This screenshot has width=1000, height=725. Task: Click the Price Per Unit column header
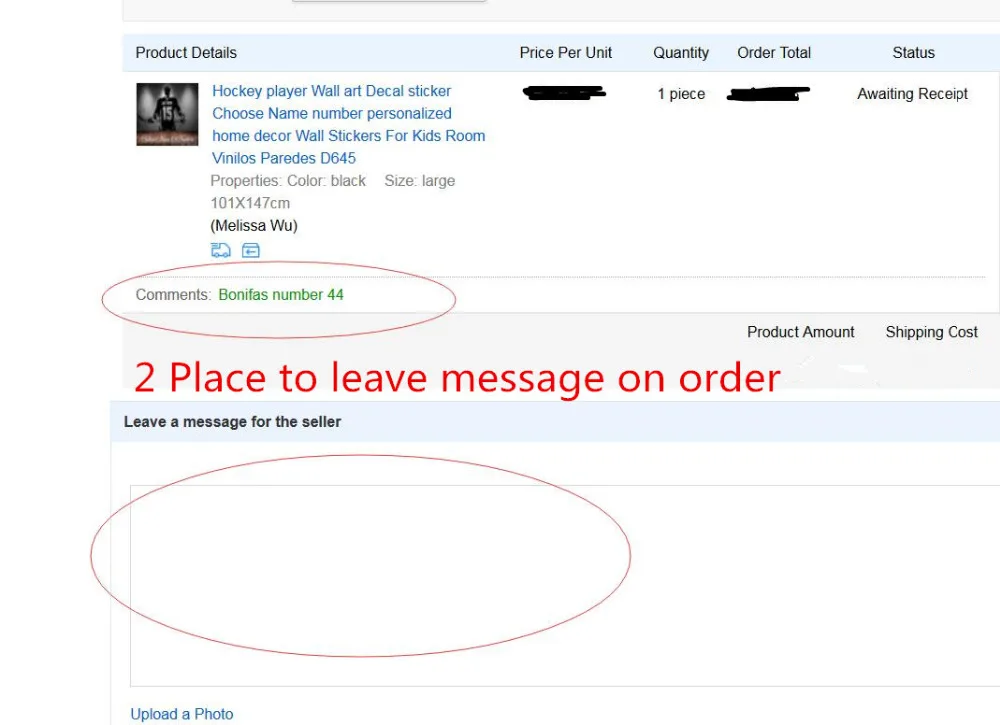565,53
